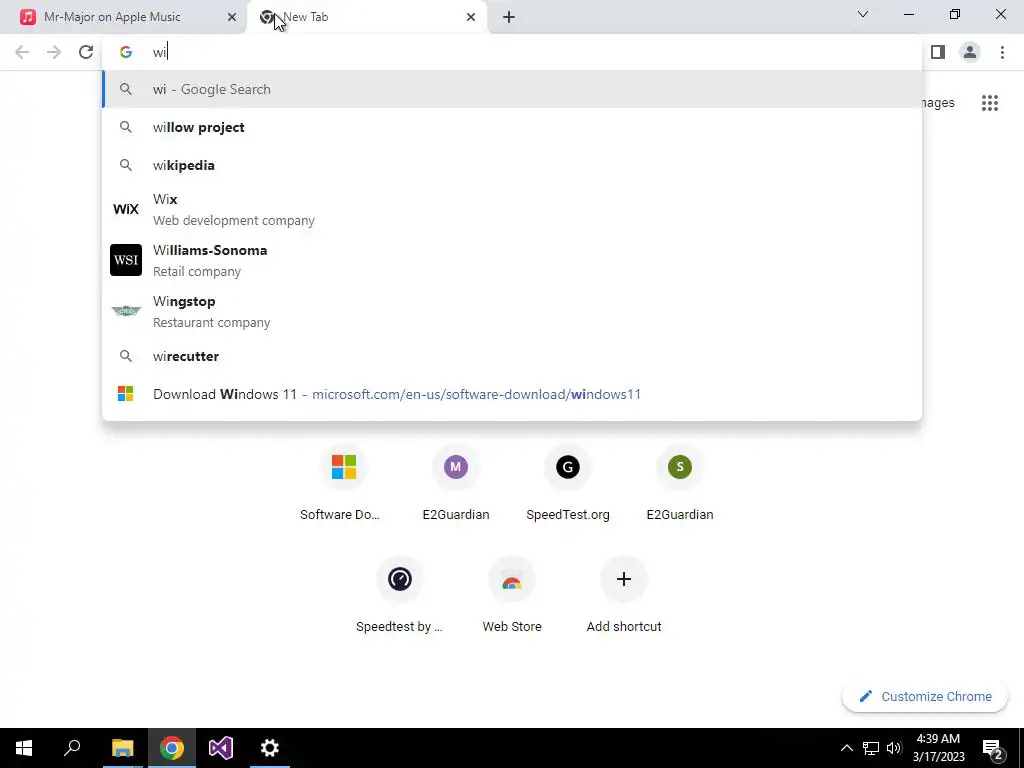Viewport: 1024px width, 768px height.
Task: Click the Wix logo icon
Action: click(126, 209)
